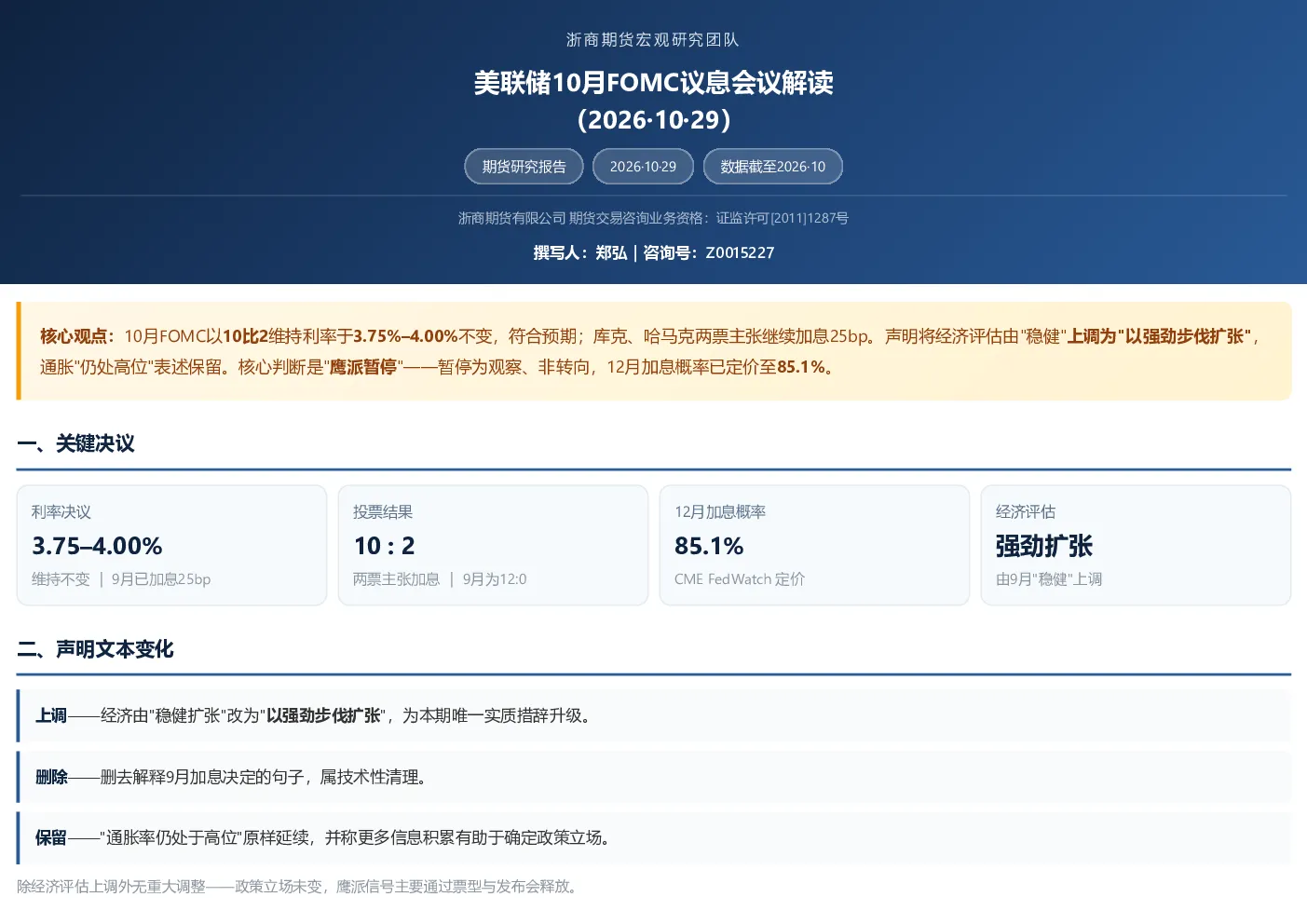
Task: Click the 删除 statement change row
Action: tap(654, 777)
